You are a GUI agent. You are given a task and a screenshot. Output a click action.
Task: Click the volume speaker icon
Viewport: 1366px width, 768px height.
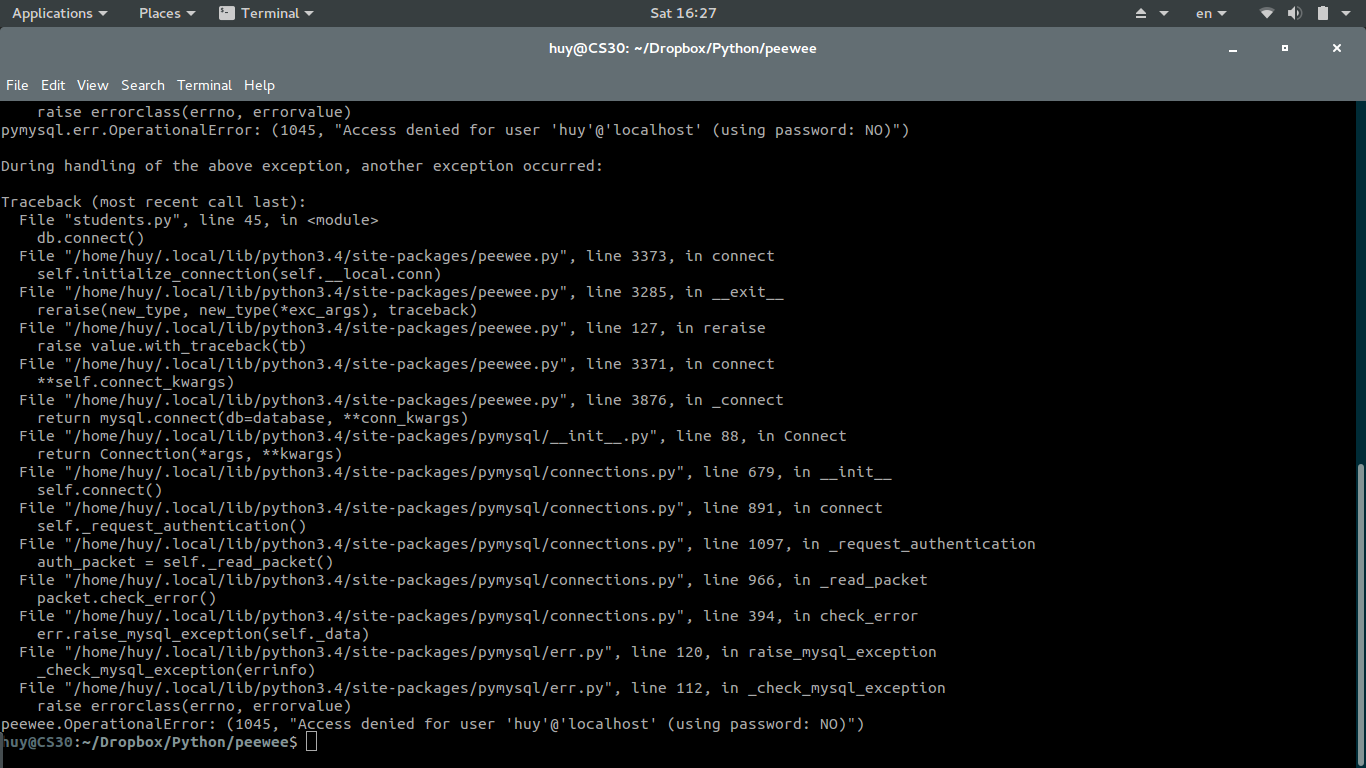1294,13
